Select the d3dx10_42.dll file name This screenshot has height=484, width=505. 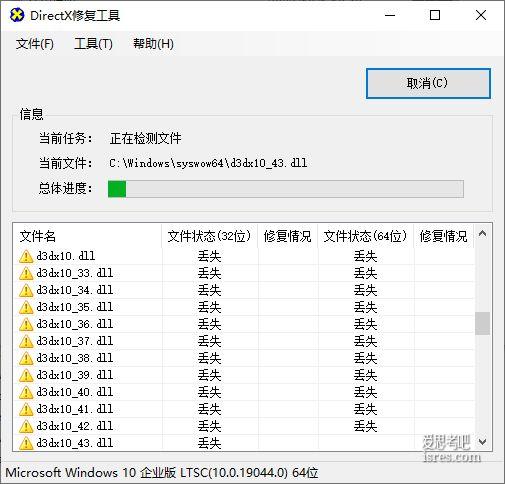(x=75, y=426)
